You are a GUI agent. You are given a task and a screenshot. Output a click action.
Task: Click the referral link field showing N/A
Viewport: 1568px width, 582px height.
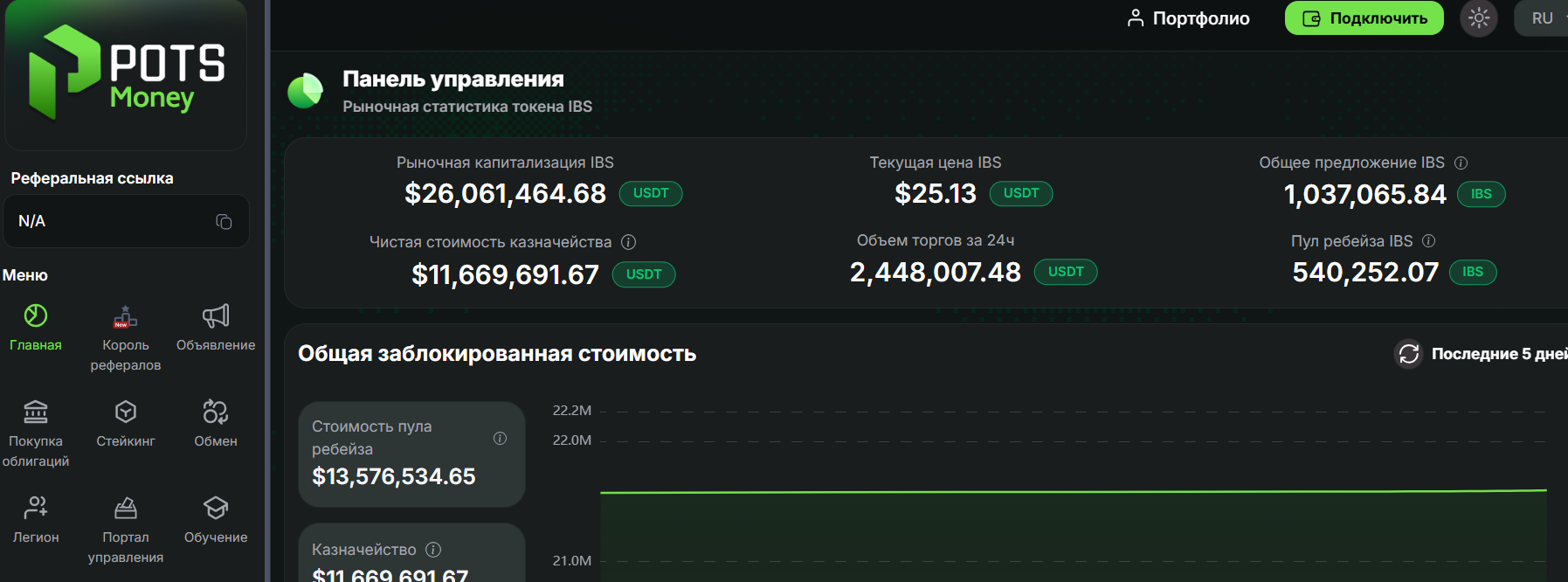point(127,221)
